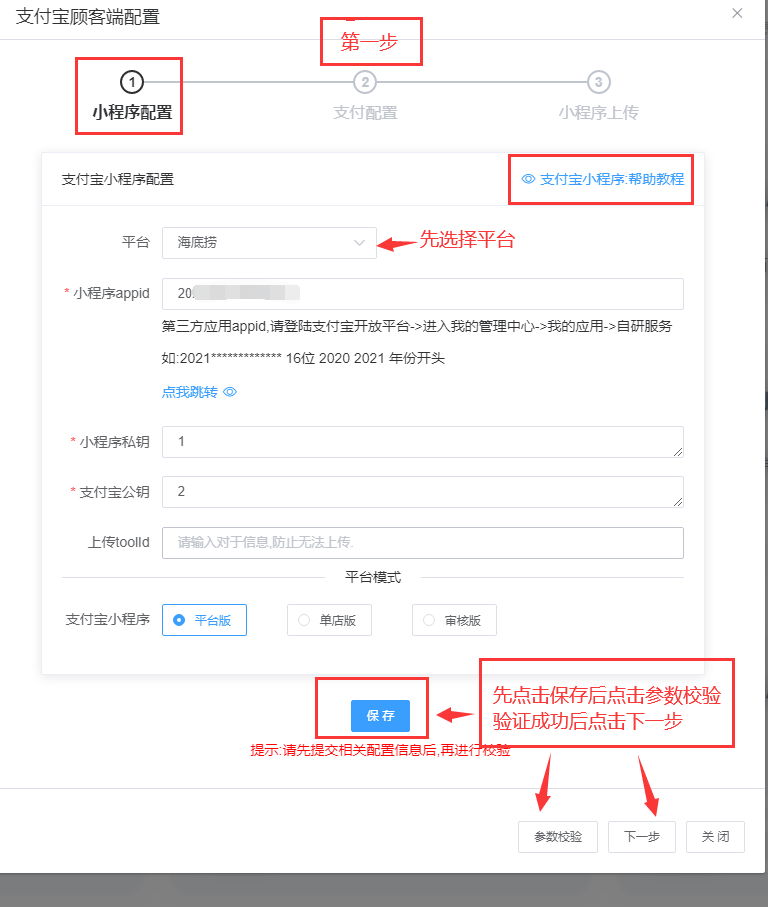
Task: Select the 审核版 radio option
Action: [454, 620]
